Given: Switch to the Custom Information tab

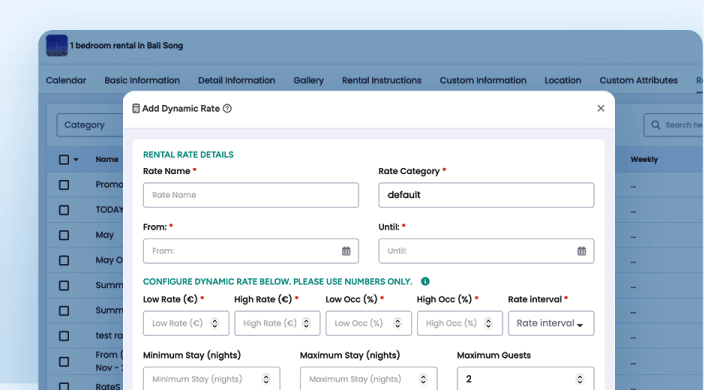Looking at the screenshot, I should 483,80.
